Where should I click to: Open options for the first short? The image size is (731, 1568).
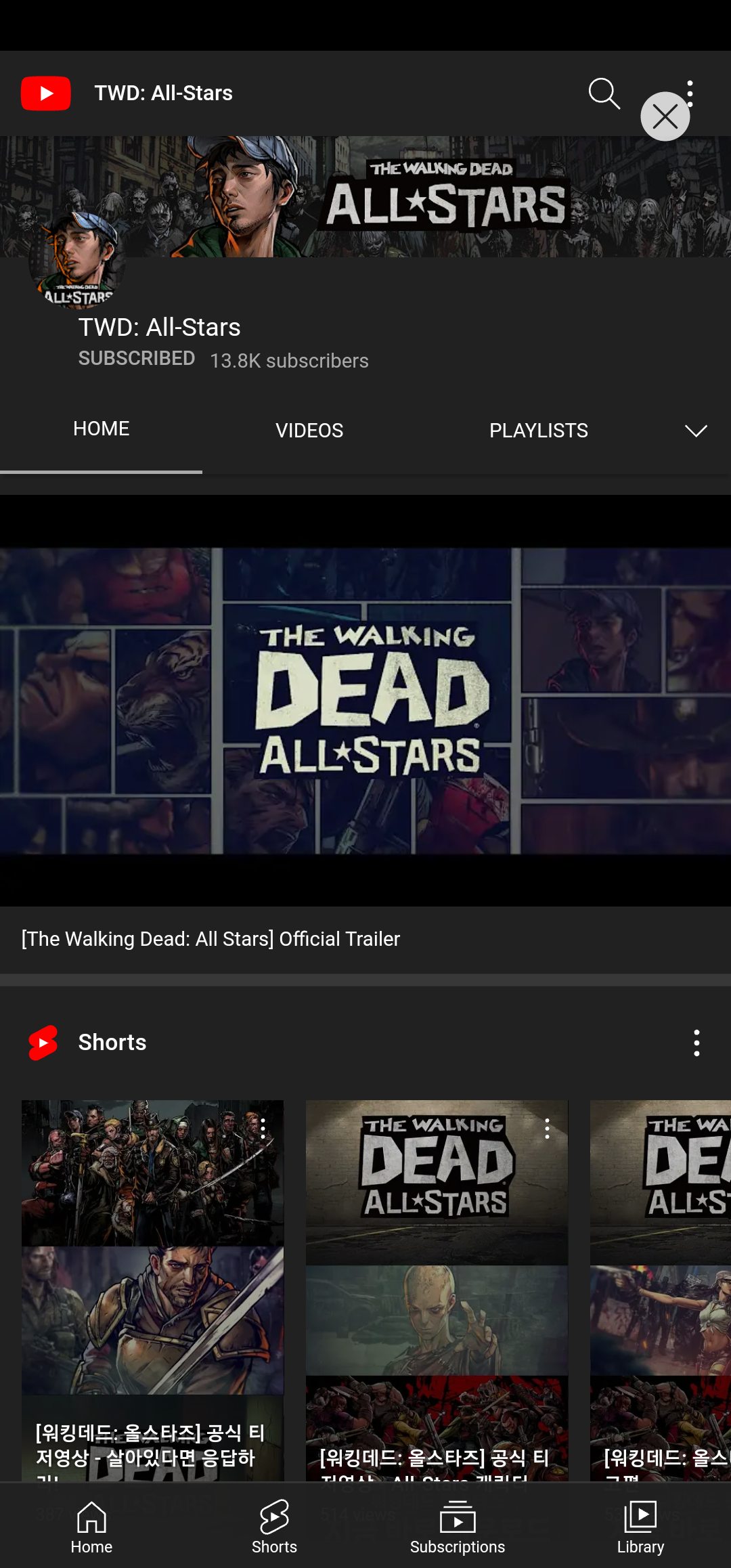(x=263, y=1129)
